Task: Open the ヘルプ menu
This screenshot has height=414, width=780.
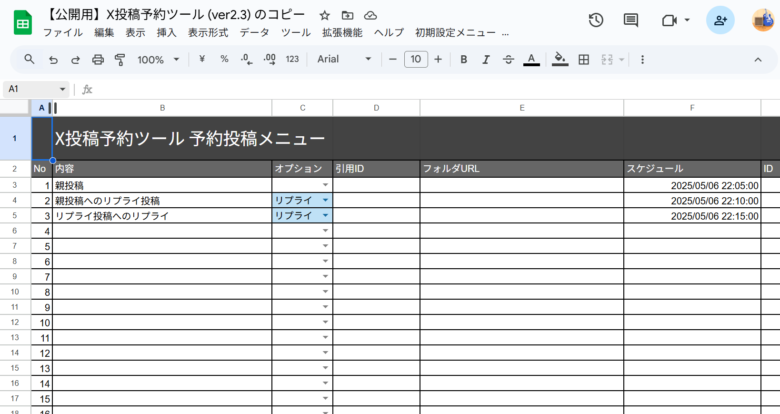Action: click(x=389, y=33)
